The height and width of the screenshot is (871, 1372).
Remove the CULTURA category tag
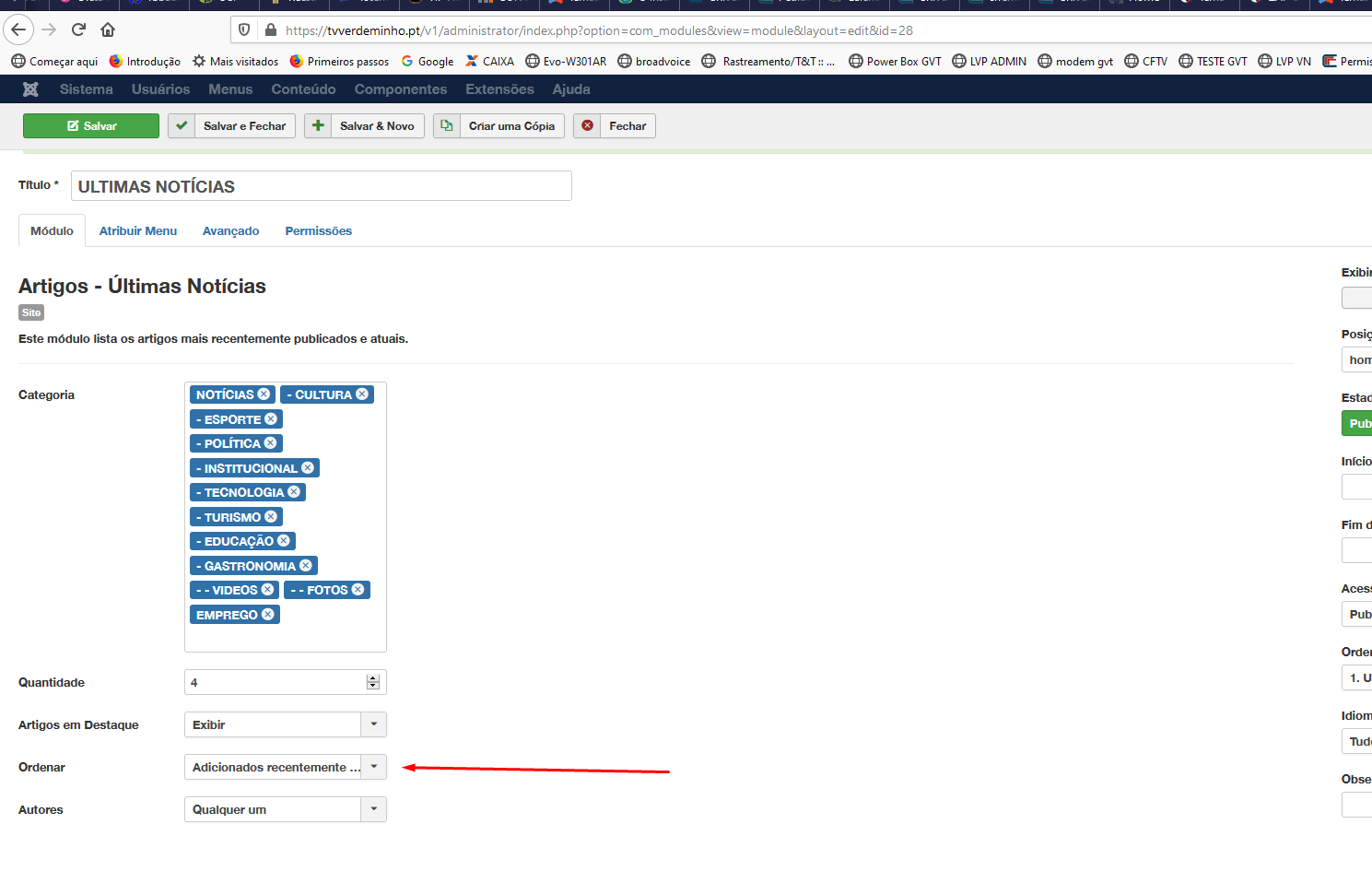(x=362, y=394)
